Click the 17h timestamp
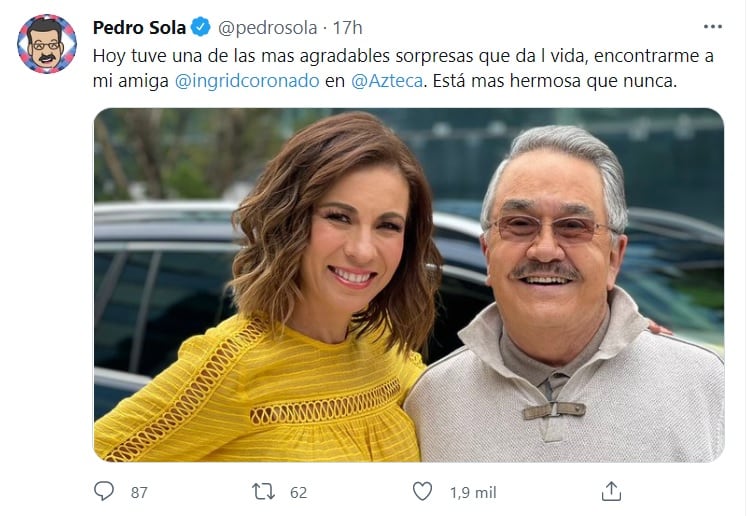Image resolution: width=747 pixels, height=516 pixels. coord(347,28)
